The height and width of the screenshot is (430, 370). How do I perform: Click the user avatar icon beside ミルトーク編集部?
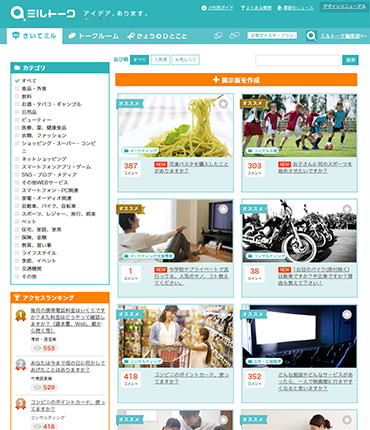point(311,36)
